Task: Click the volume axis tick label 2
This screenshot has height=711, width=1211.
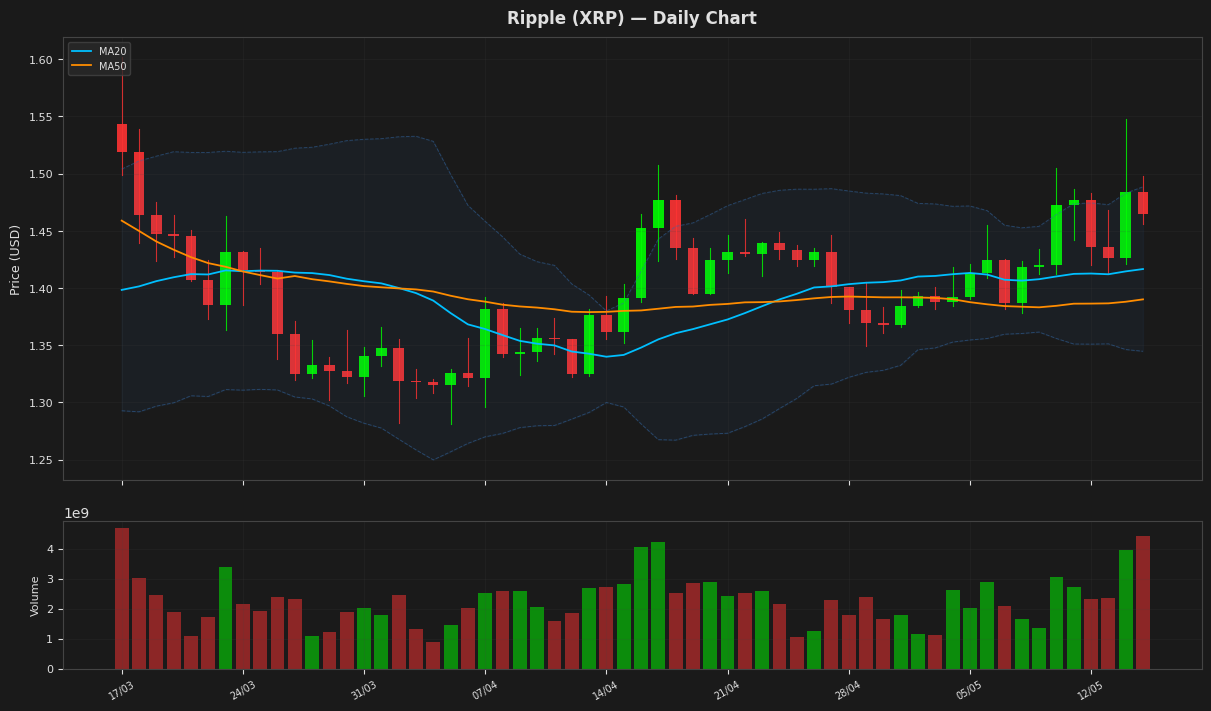Action: [50, 609]
